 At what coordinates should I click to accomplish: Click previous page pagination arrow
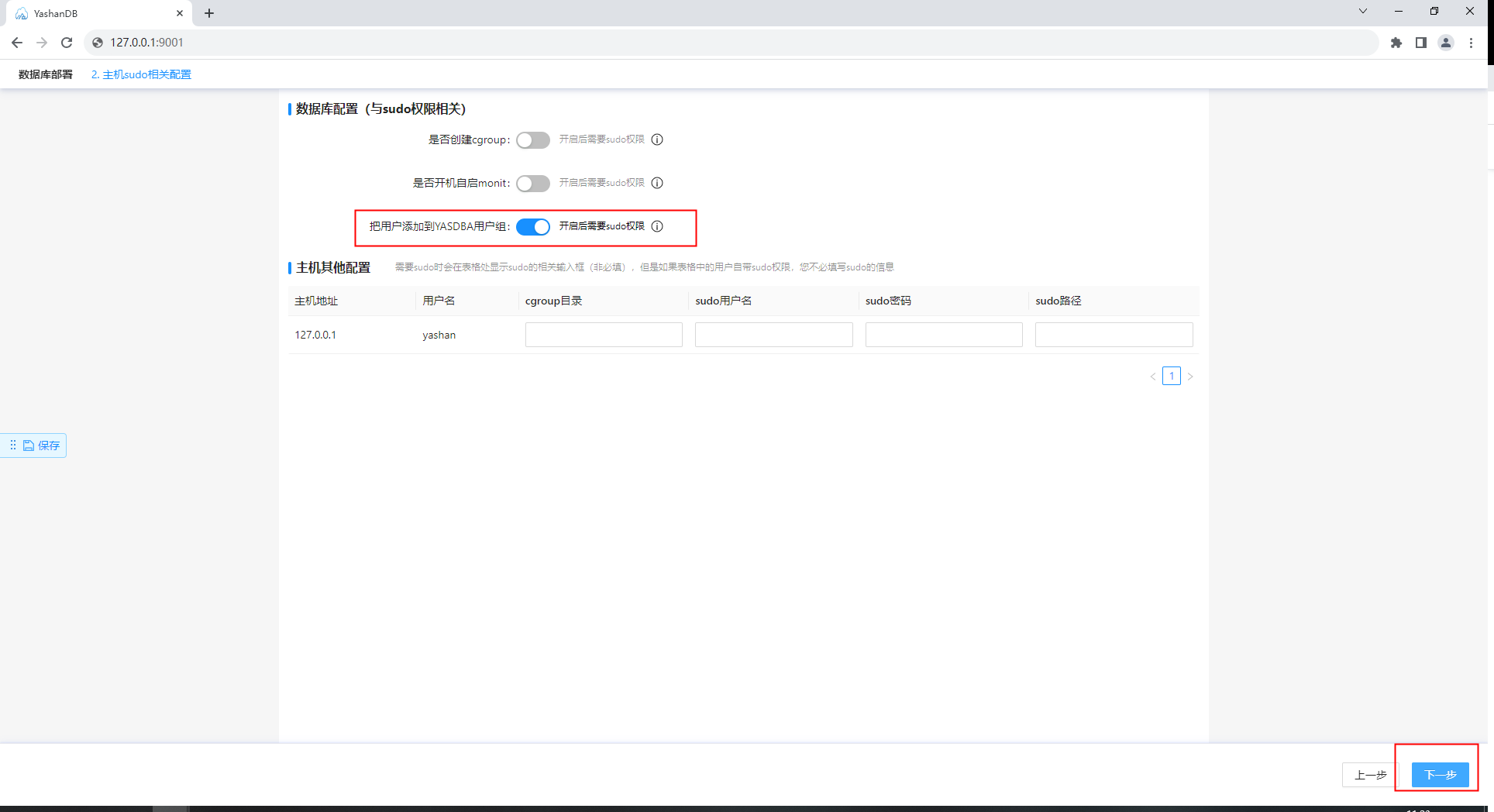[1153, 377]
